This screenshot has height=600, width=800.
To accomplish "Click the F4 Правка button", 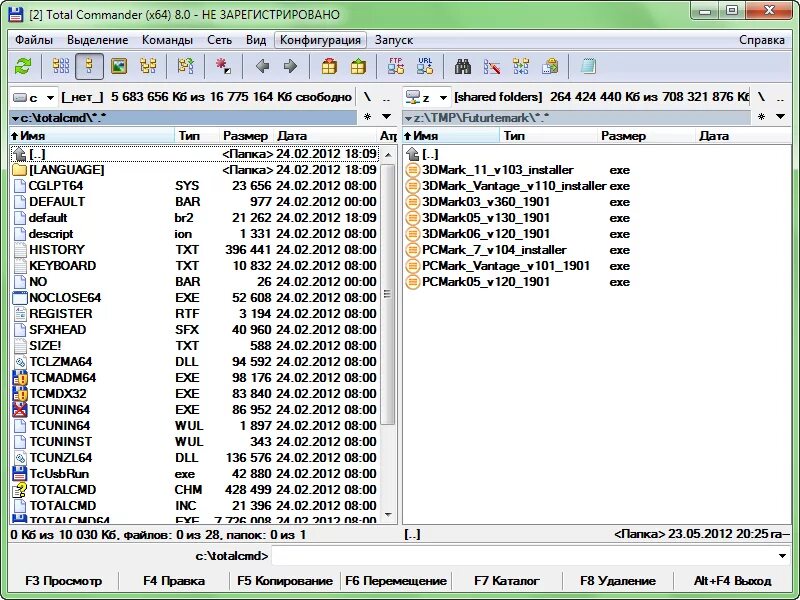I will tap(174, 581).
